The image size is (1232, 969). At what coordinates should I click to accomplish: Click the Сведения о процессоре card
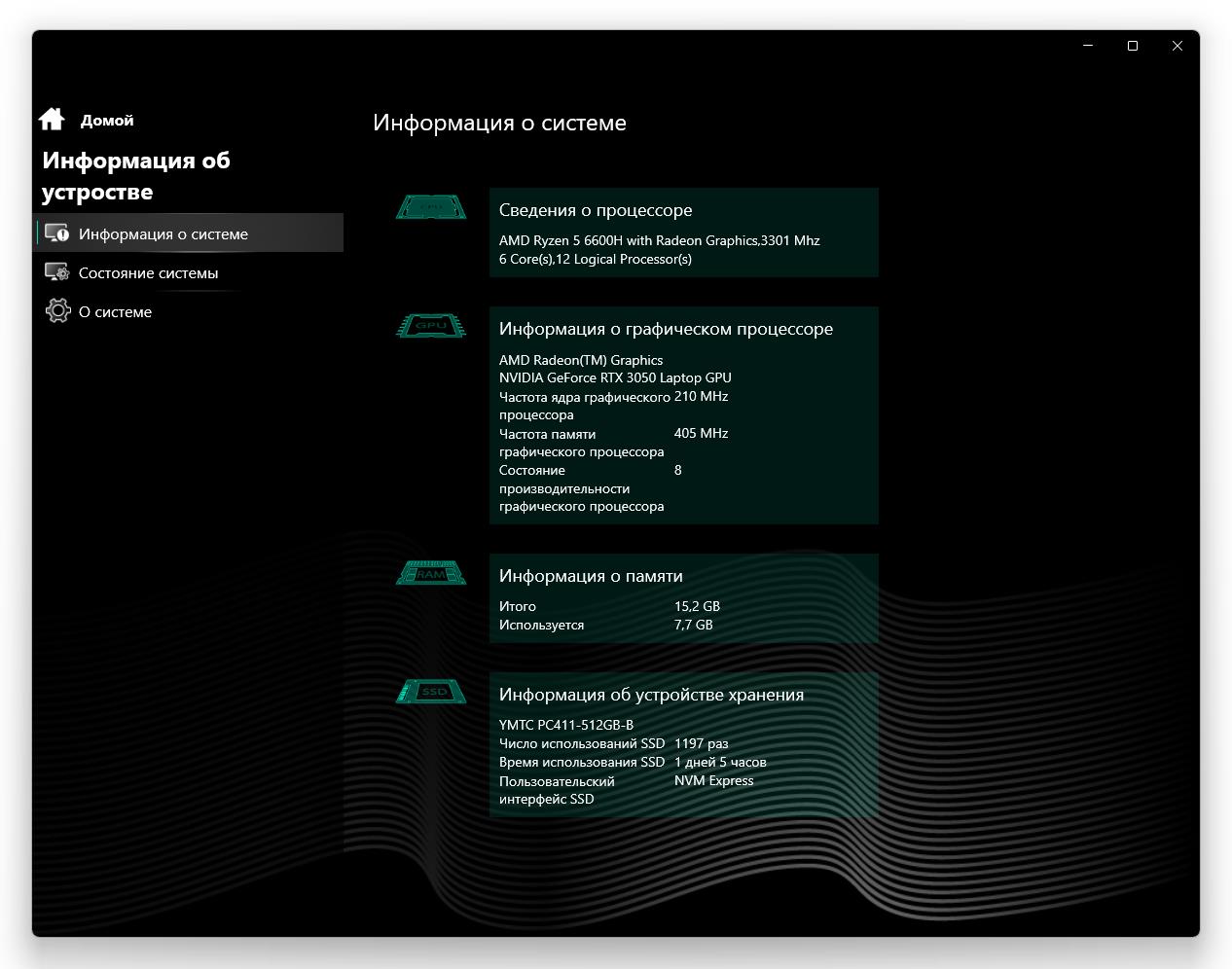(x=684, y=233)
